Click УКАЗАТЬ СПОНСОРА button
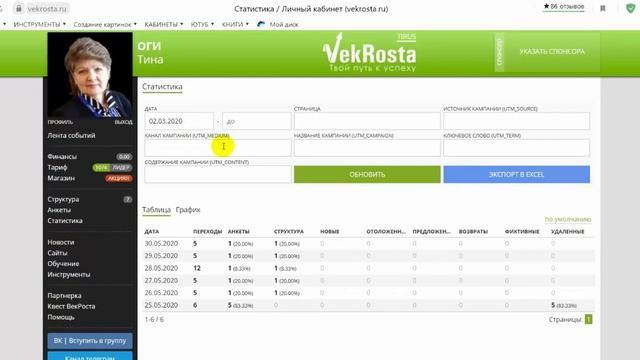 [x=552, y=51]
